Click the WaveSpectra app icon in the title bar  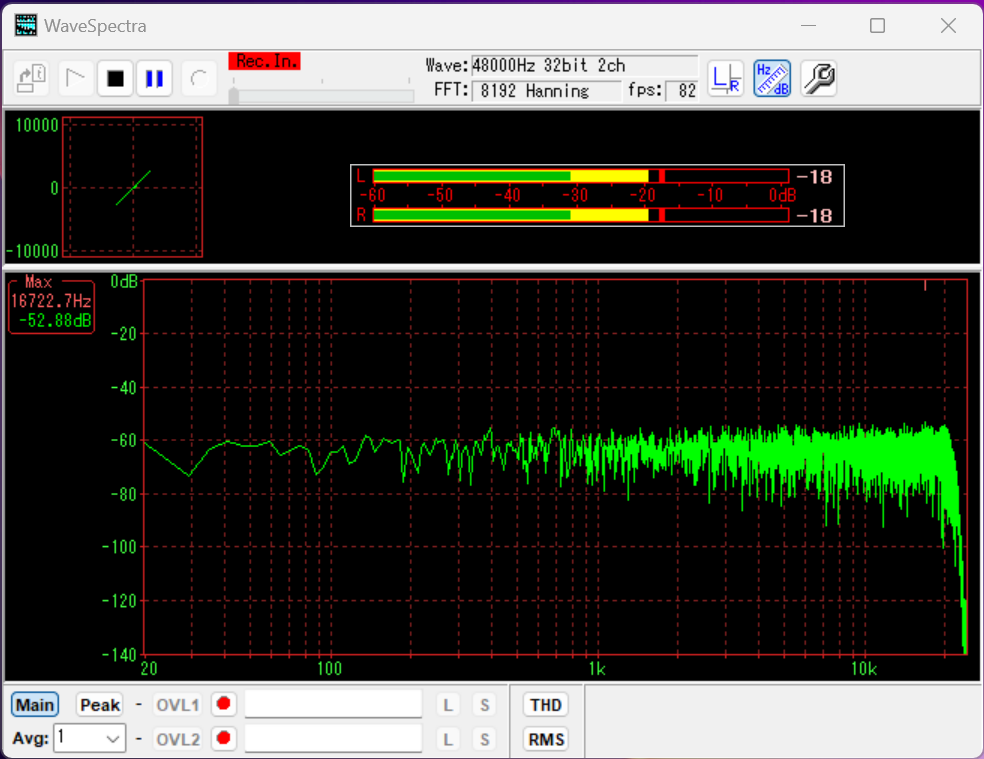(x=26, y=25)
